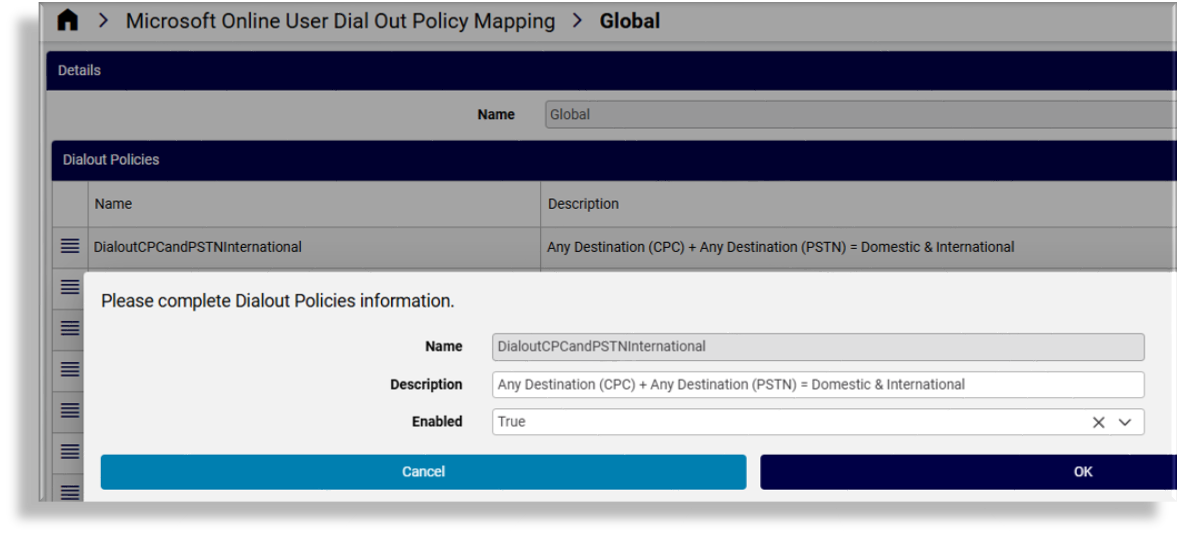
Task: Click the 'Please complete Dialout Policies information.' text
Action: pyautogui.click(x=278, y=301)
